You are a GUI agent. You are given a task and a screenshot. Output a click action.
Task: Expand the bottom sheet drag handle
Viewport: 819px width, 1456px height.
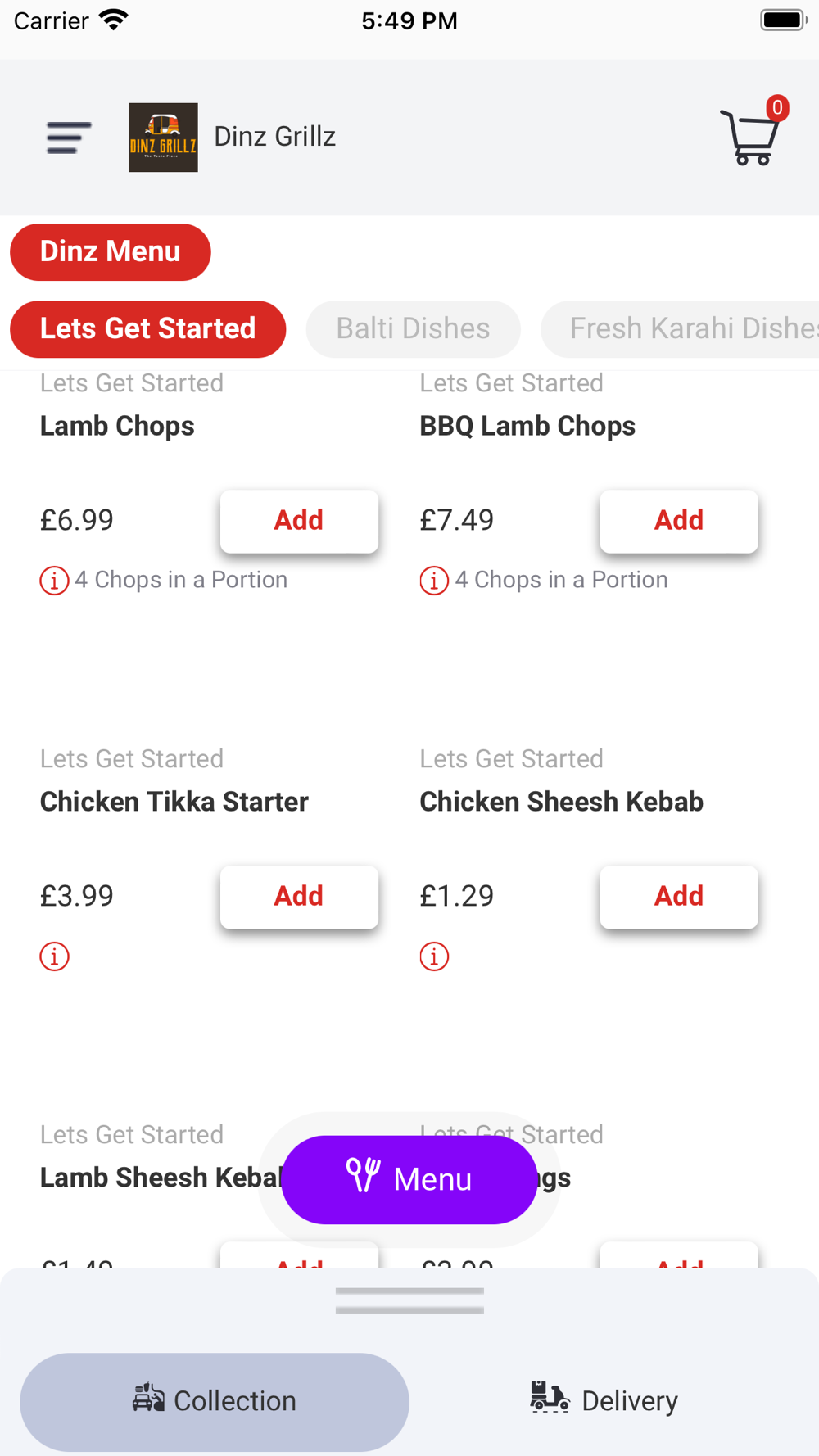409,1300
